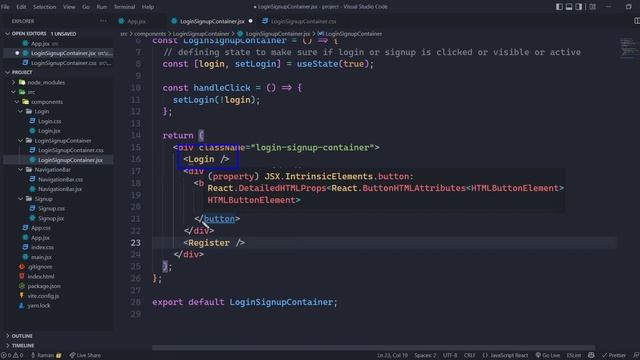The image size is (640, 360).
Task: Click the Prettier status item
Action: [613, 356]
